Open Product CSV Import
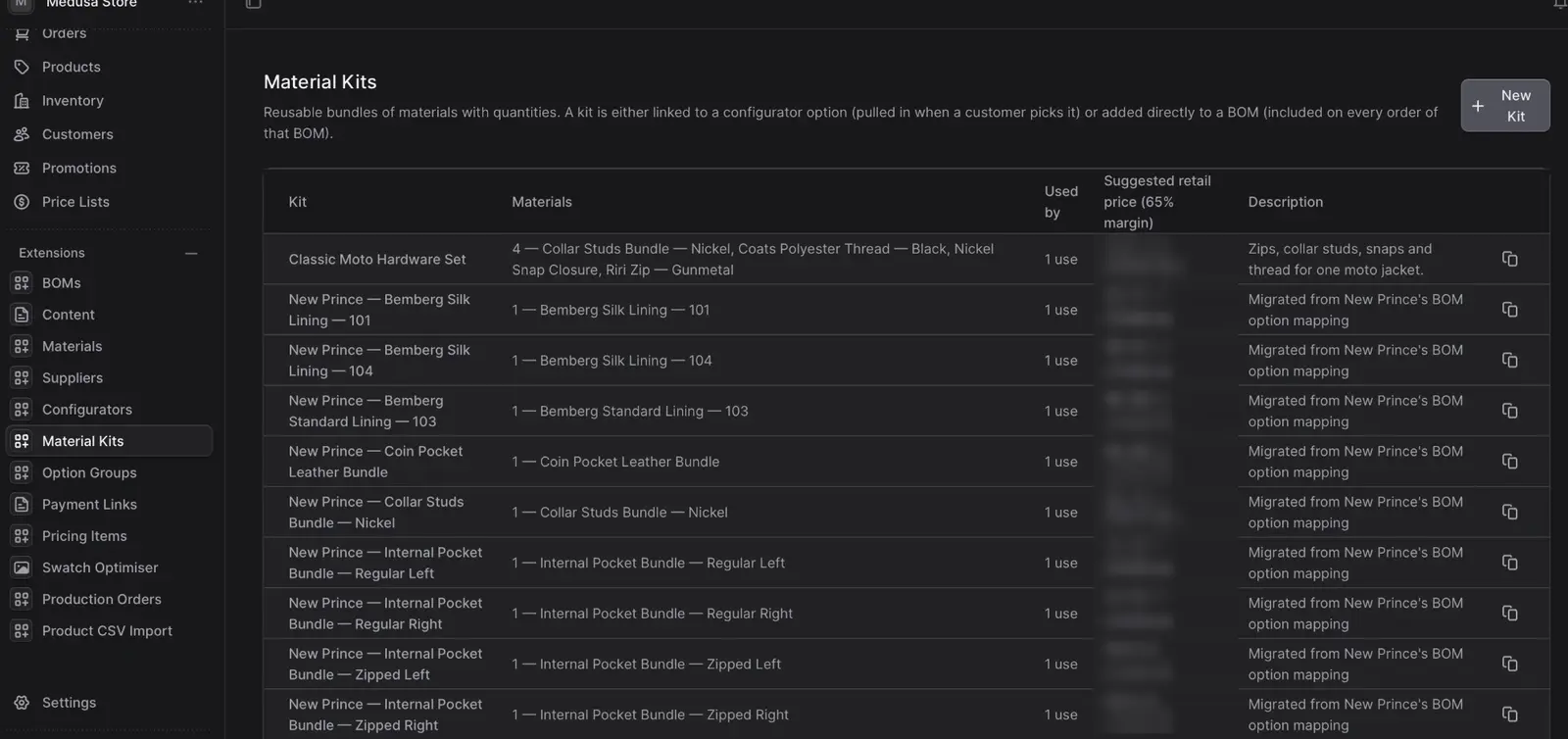Viewport: 1568px width, 739px height. coord(109,631)
